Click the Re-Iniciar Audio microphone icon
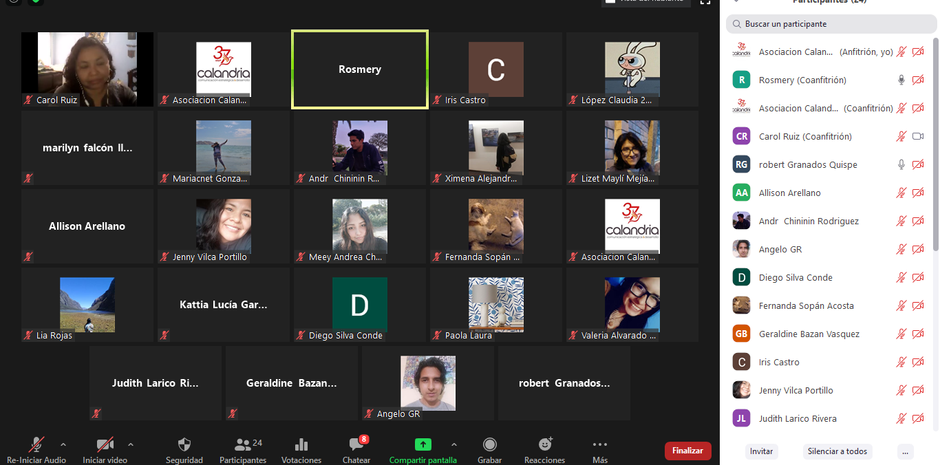The height and width of the screenshot is (465, 940). click(37, 445)
